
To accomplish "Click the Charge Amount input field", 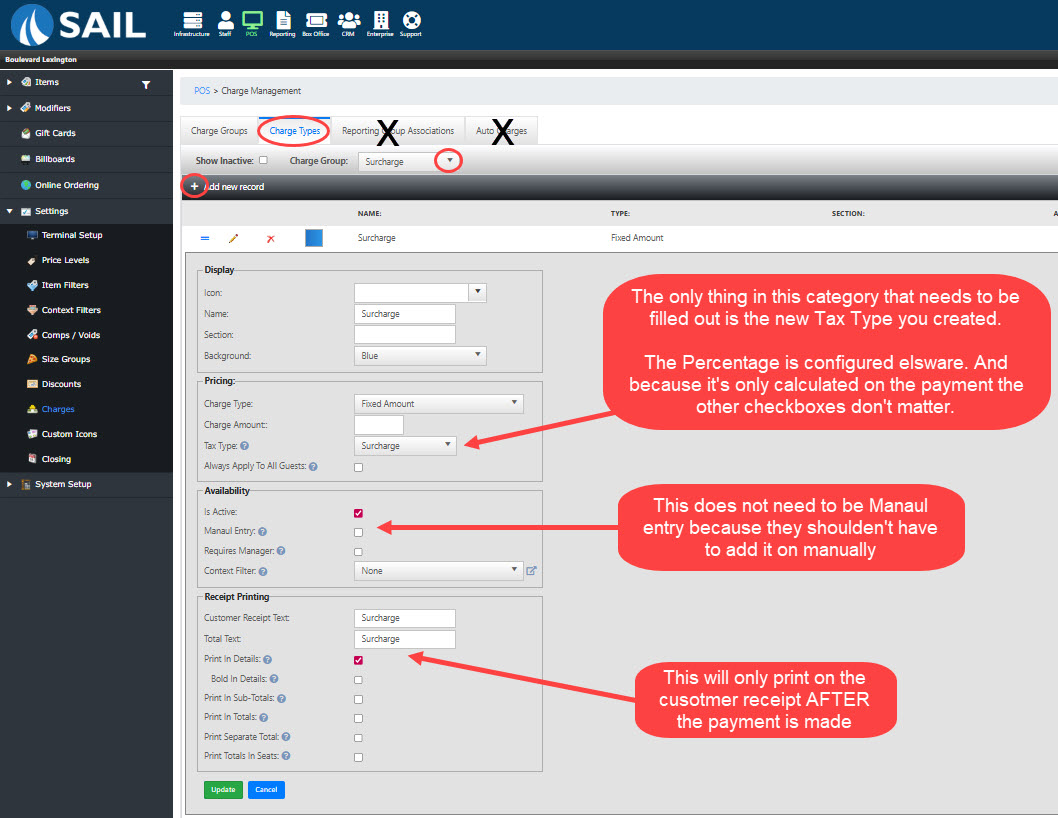I will click(x=378, y=425).
